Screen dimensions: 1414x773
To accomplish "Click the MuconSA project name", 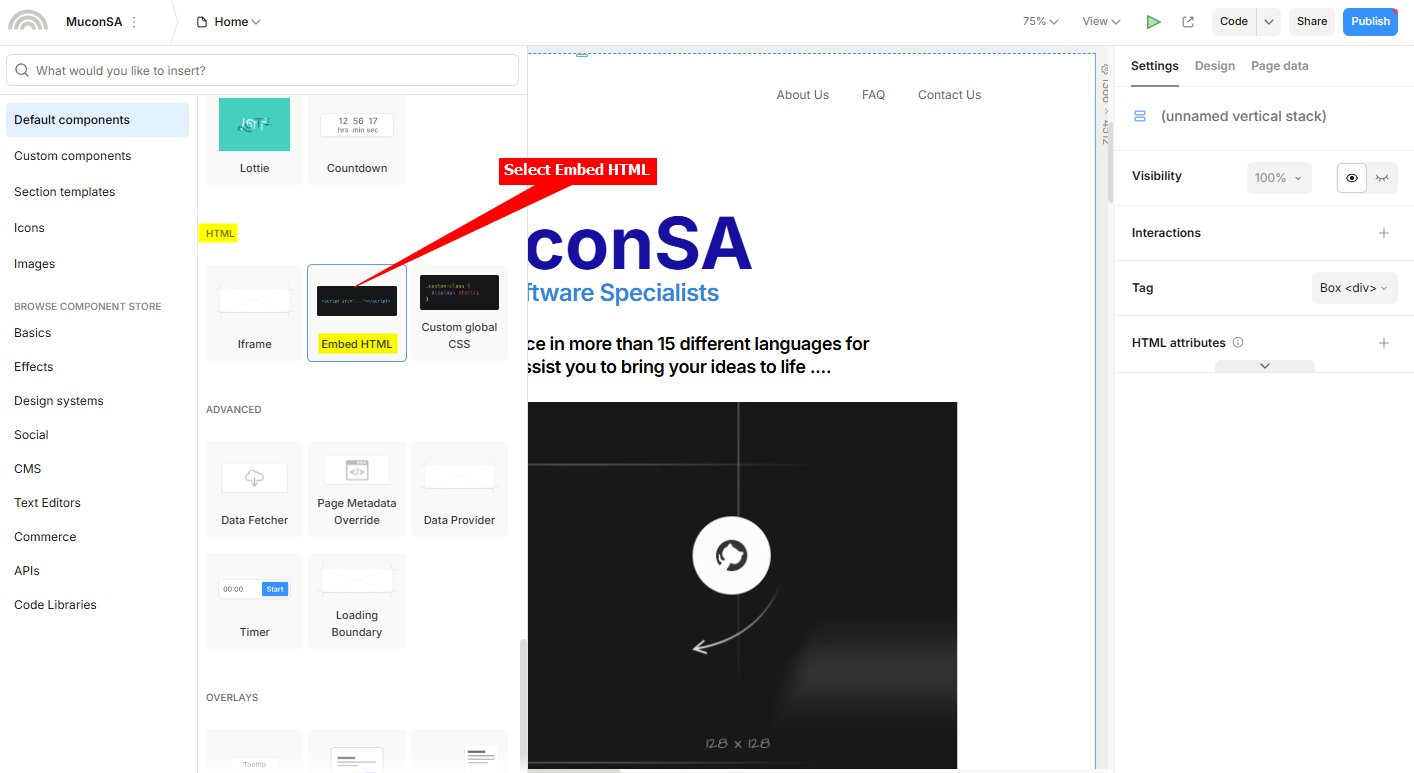I will 94,22.
